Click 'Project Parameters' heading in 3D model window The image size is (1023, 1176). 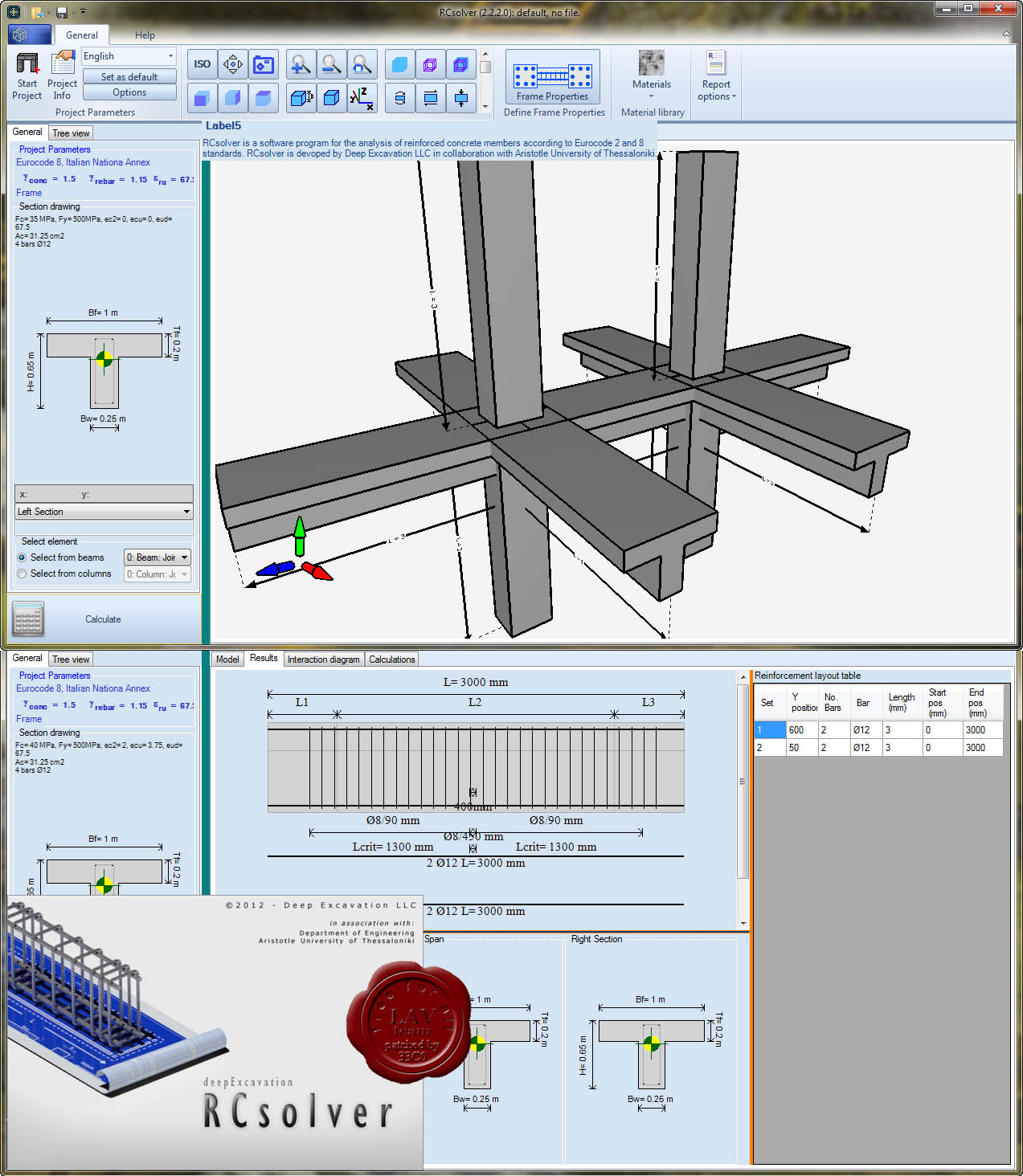pos(55,149)
